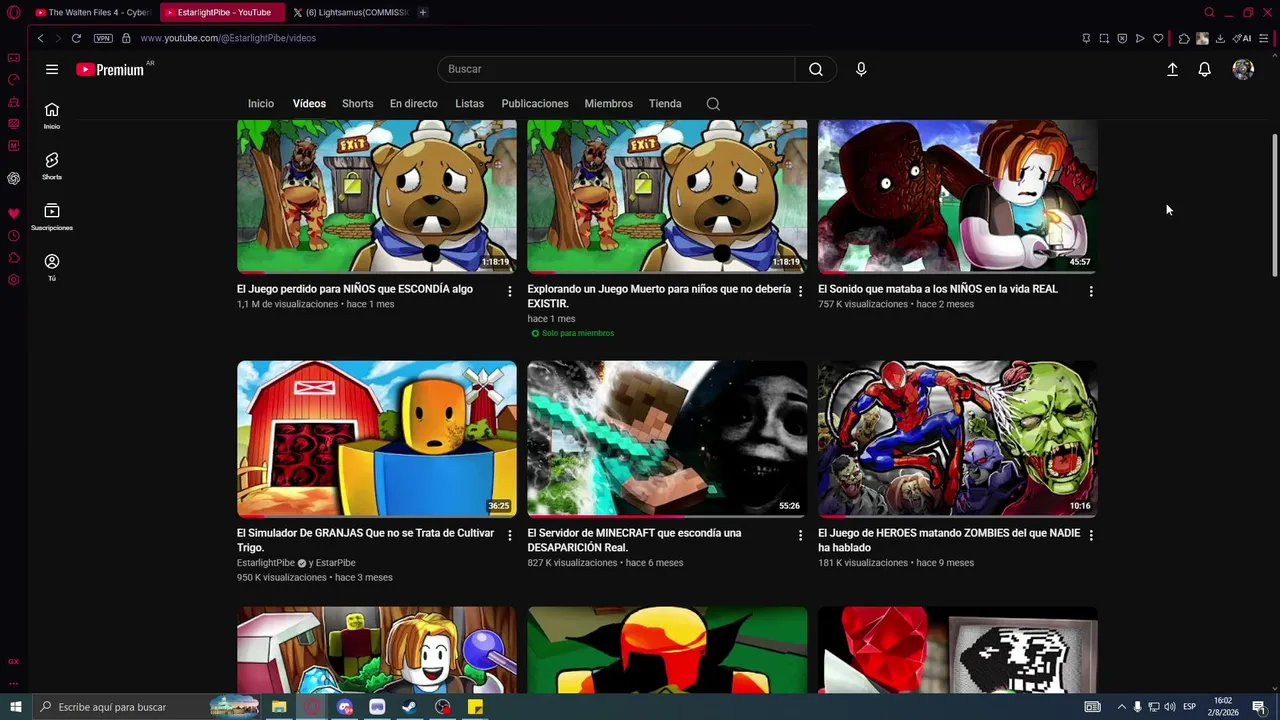Open settings gear in Opera sidebar
This screenshot has width=1280, height=720.
[x=14, y=280]
